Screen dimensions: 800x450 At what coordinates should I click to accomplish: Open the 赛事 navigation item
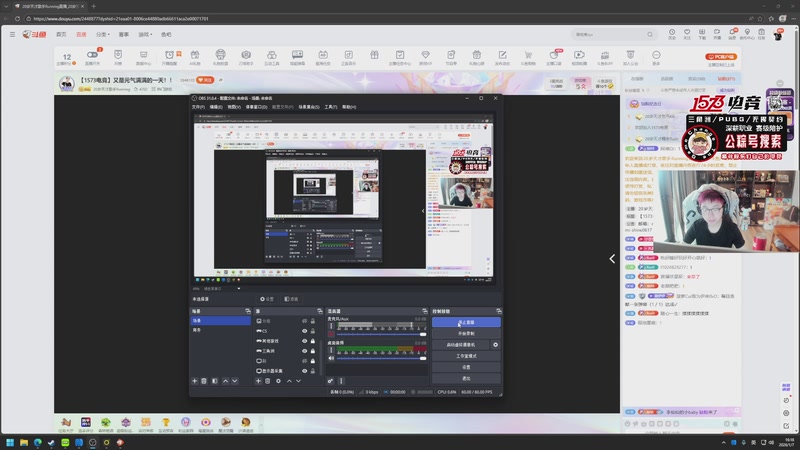click(124, 35)
